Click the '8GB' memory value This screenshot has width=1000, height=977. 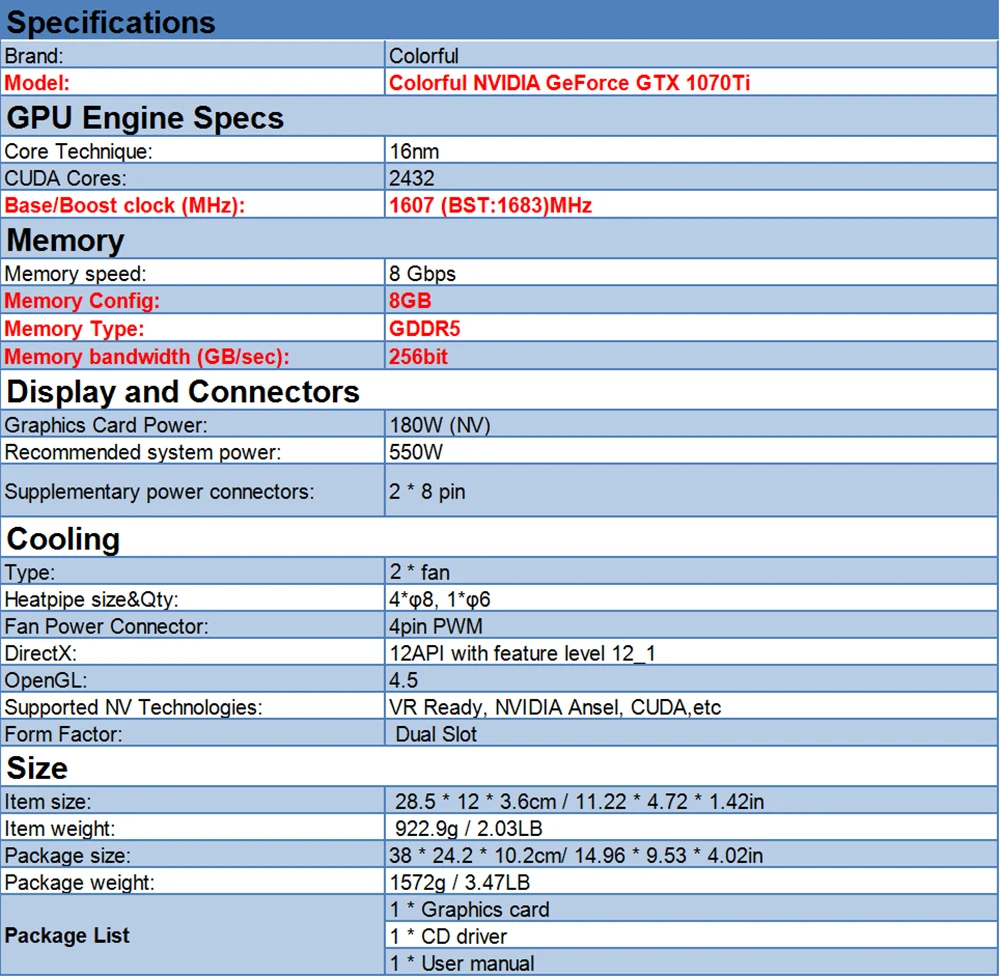pyautogui.click(x=410, y=301)
